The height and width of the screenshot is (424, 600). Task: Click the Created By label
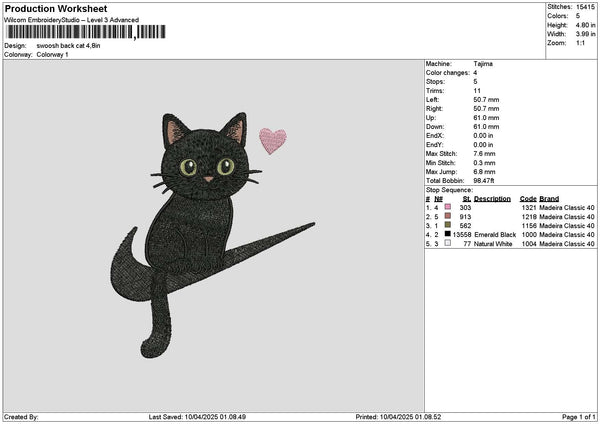21,417
